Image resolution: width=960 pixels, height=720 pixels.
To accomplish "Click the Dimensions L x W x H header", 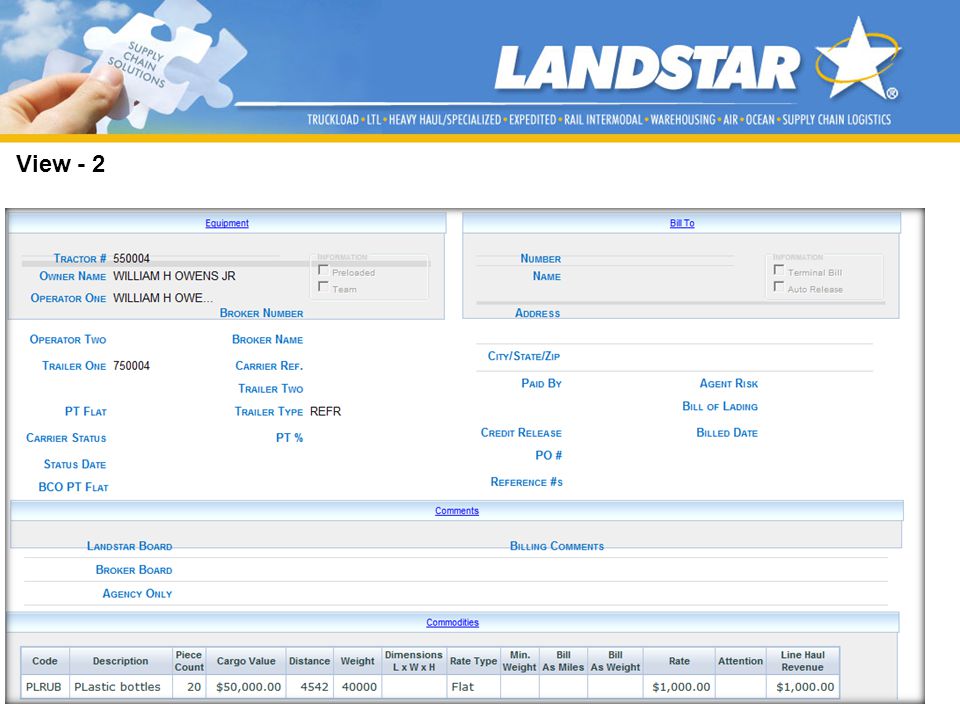I will pyautogui.click(x=414, y=661).
